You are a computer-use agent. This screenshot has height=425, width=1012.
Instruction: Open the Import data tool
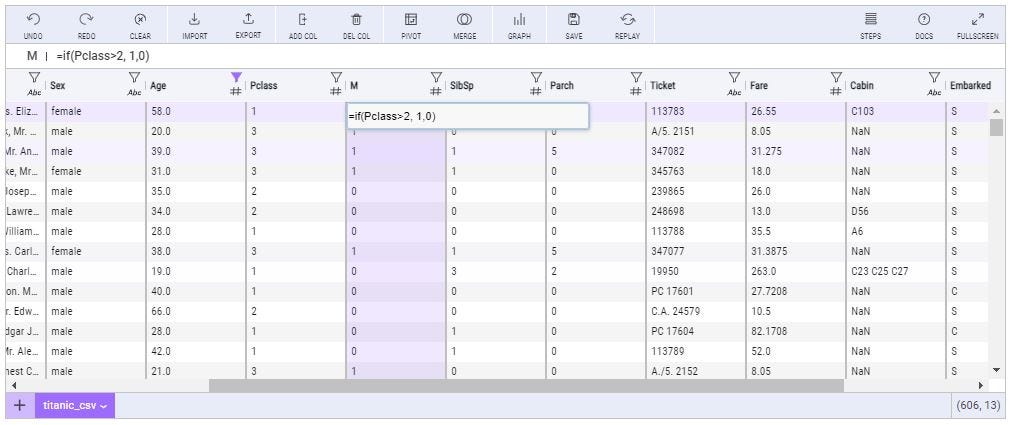(x=194, y=26)
